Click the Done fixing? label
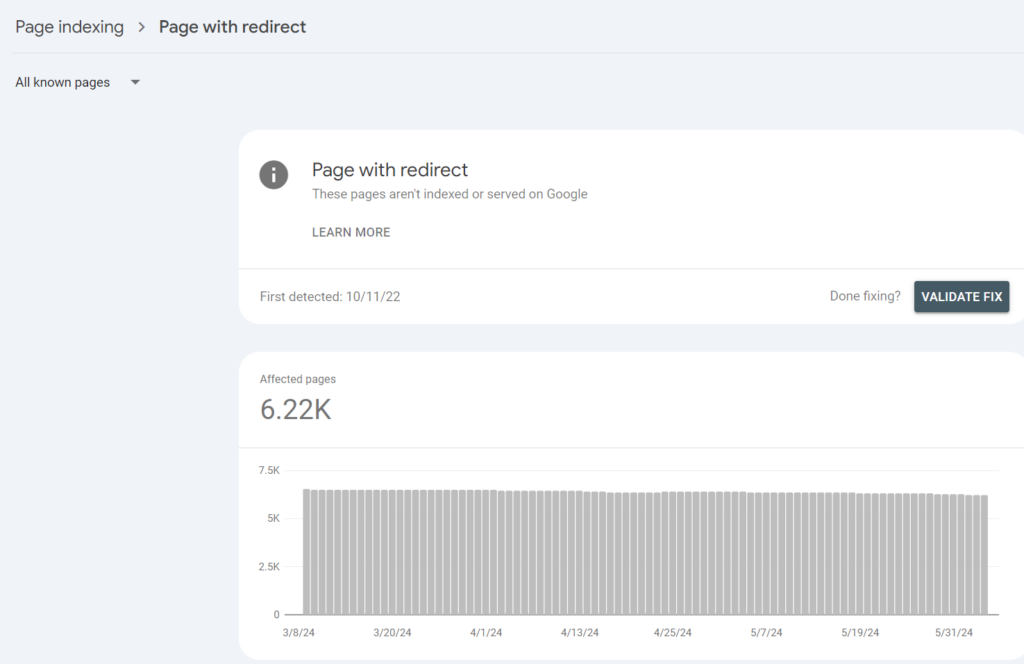Image resolution: width=1024 pixels, height=664 pixels. (x=865, y=296)
